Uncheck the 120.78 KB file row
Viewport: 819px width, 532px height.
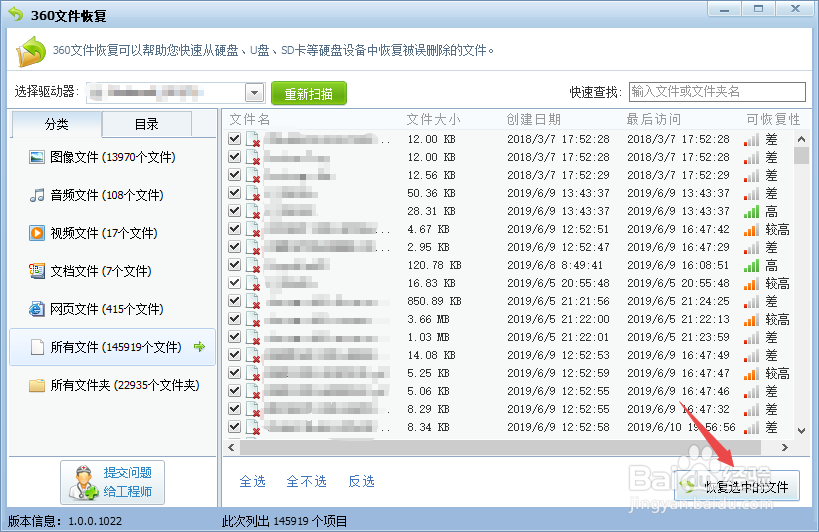[x=235, y=265]
